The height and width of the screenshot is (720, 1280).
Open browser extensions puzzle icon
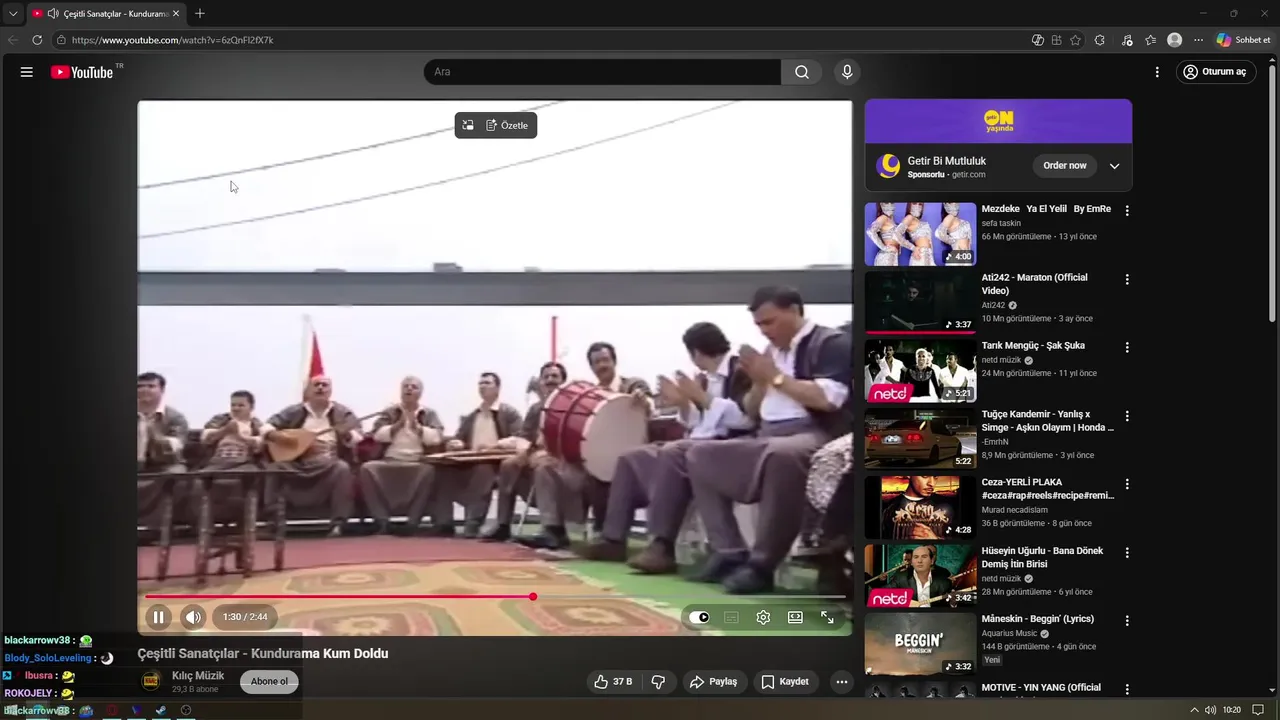[x=1100, y=40]
